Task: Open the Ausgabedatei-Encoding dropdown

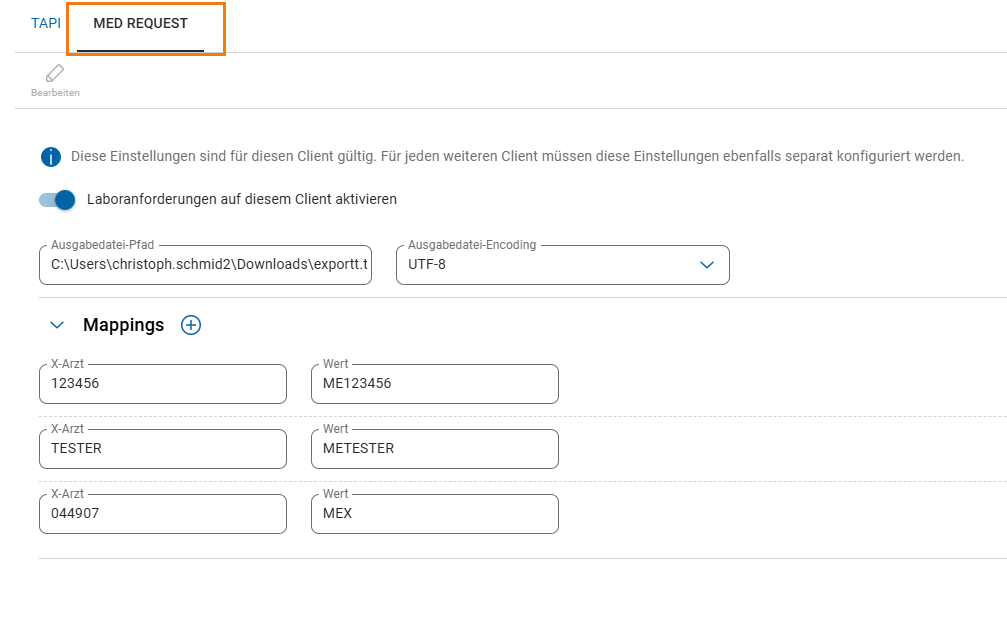Action: [563, 264]
